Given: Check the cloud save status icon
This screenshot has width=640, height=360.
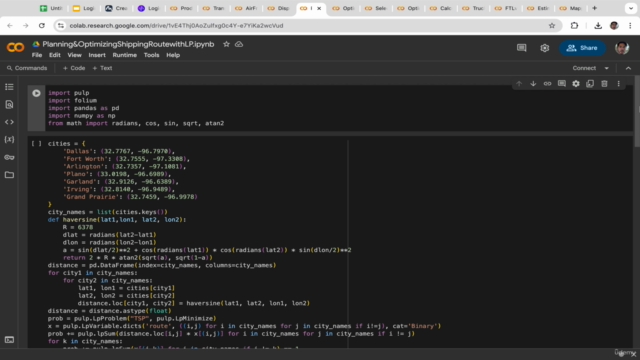Looking at the screenshot, I should click(239, 44).
